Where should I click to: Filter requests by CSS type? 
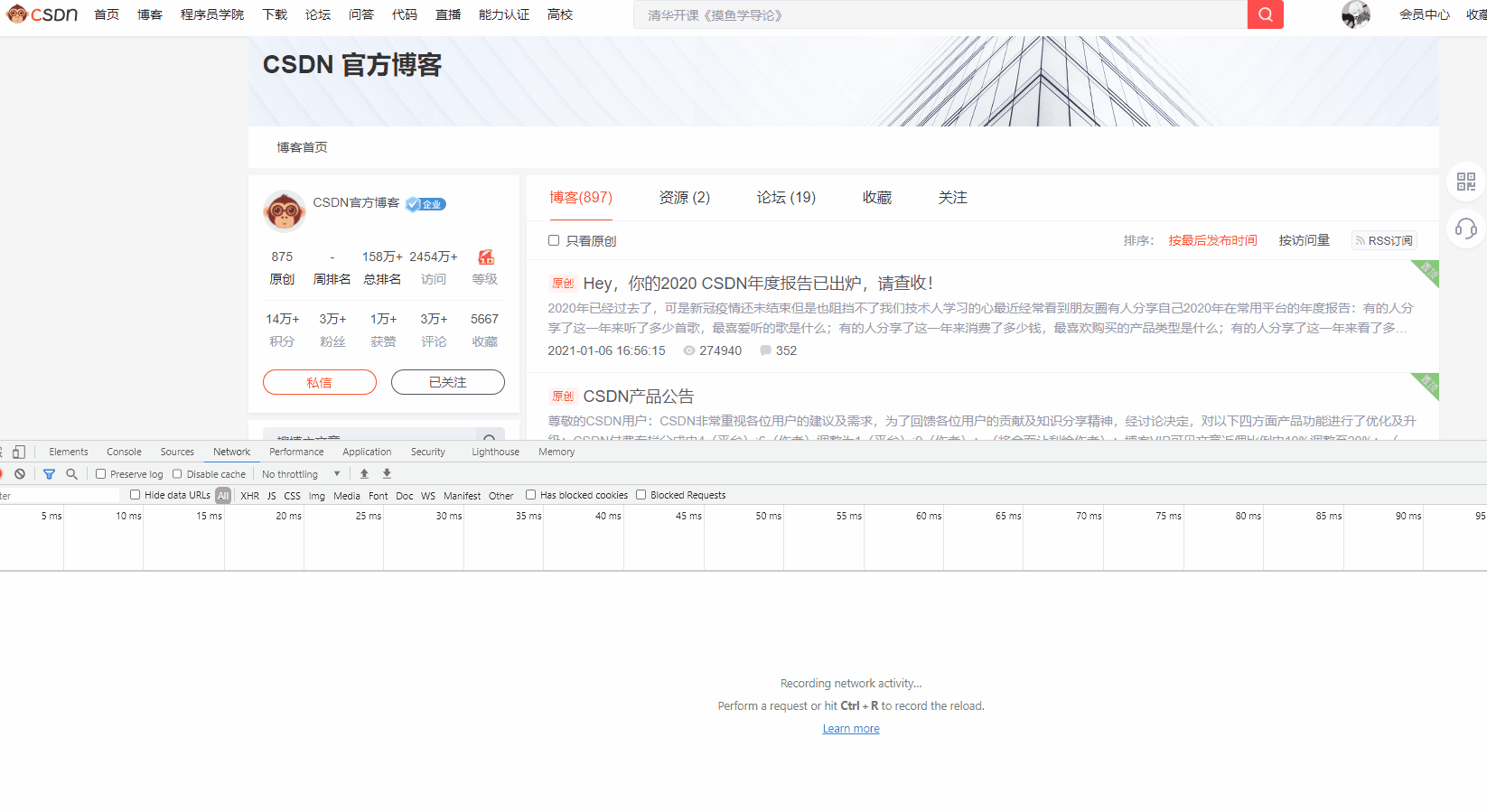(293, 495)
